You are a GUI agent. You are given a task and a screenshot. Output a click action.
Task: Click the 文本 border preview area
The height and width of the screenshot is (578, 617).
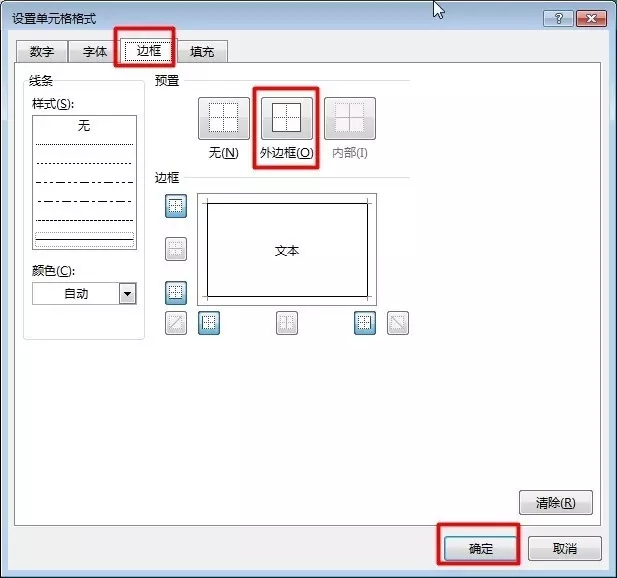(x=287, y=251)
